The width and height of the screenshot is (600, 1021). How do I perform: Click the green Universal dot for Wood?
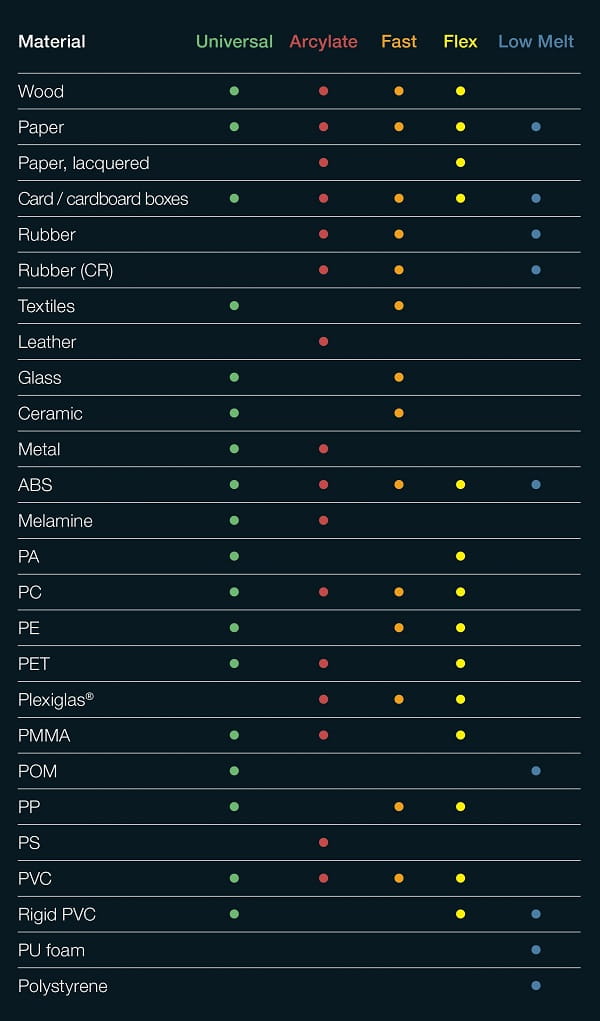234,91
